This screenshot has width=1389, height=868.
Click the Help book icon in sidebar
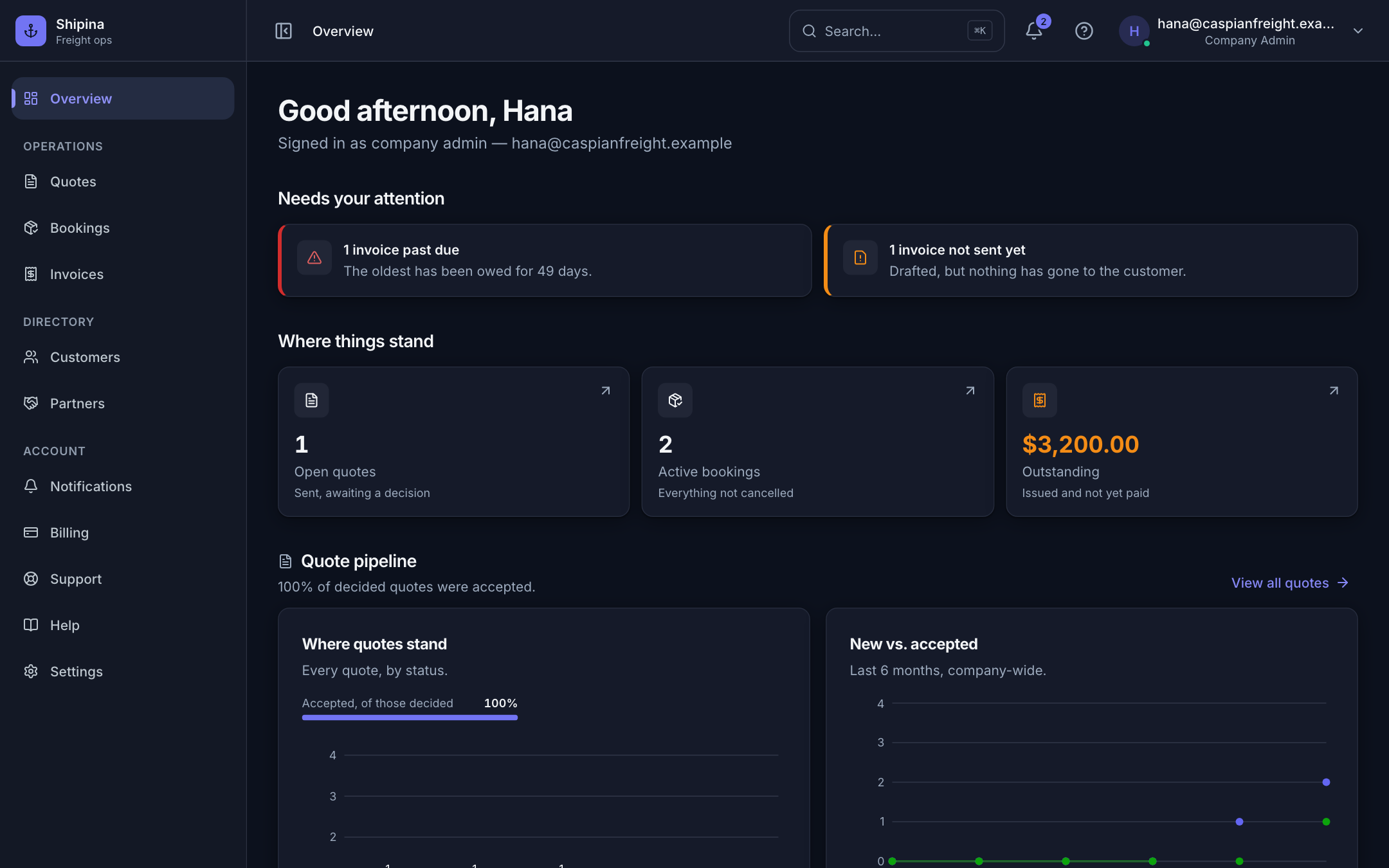point(31,625)
